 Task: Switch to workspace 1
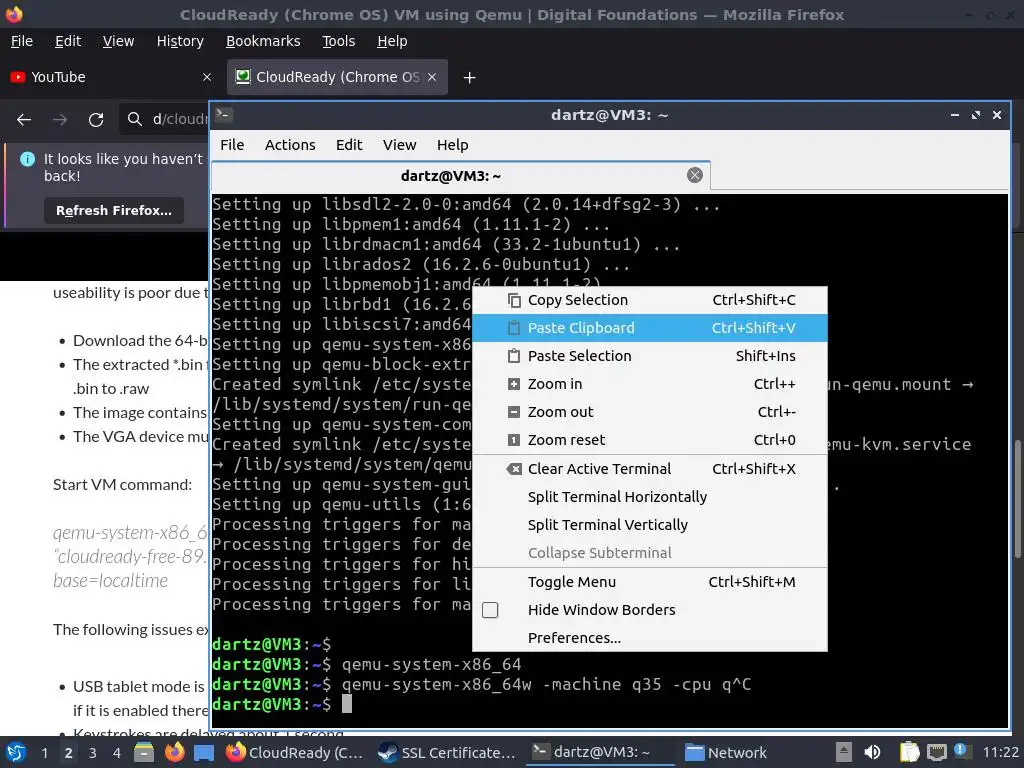(x=44, y=752)
